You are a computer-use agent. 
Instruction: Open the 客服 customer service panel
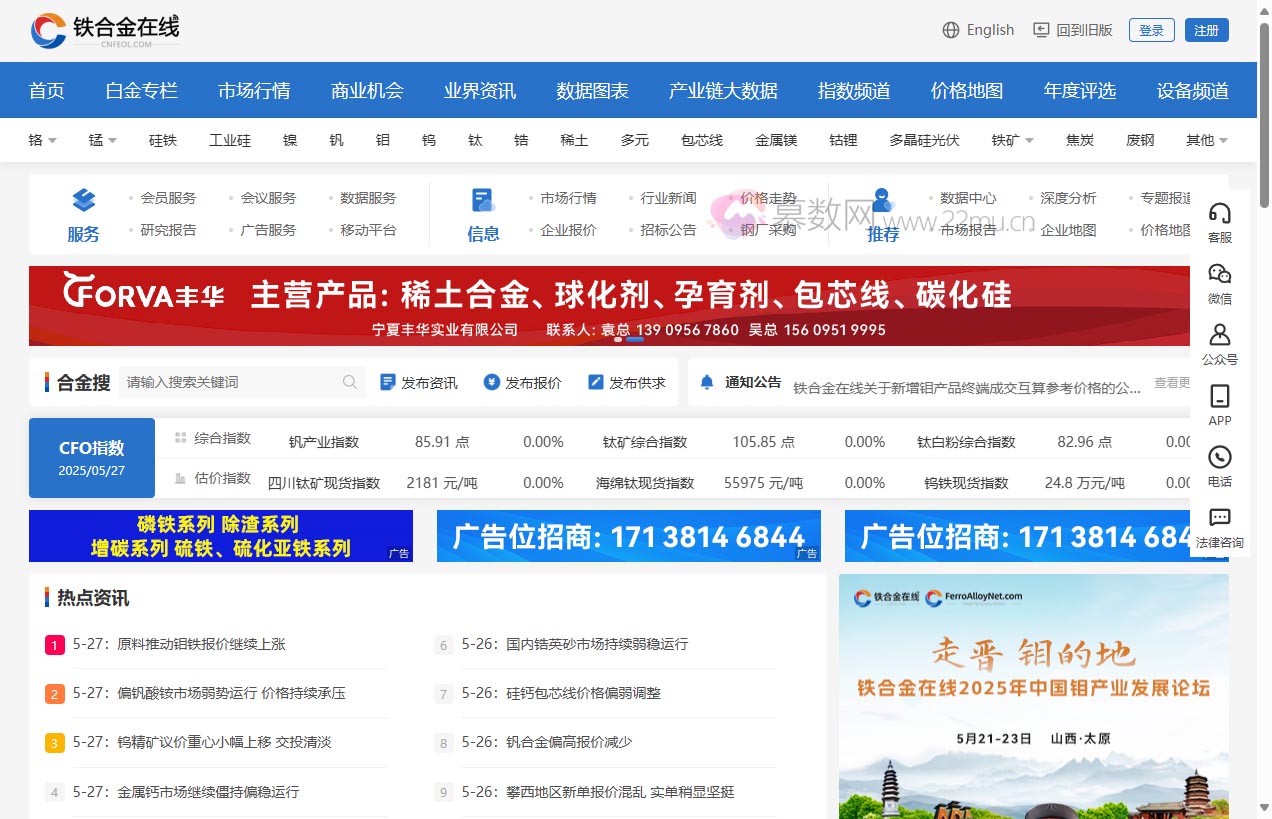[1219, 222]
